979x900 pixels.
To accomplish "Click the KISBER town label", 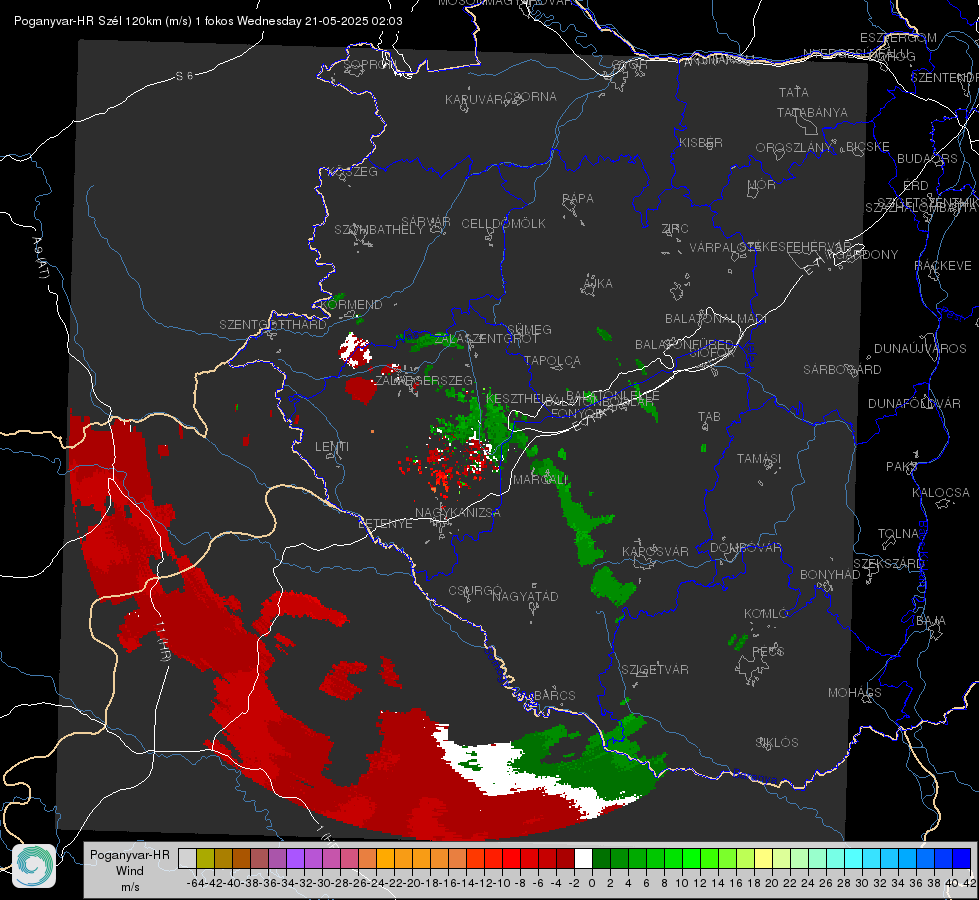I will 701,142.
